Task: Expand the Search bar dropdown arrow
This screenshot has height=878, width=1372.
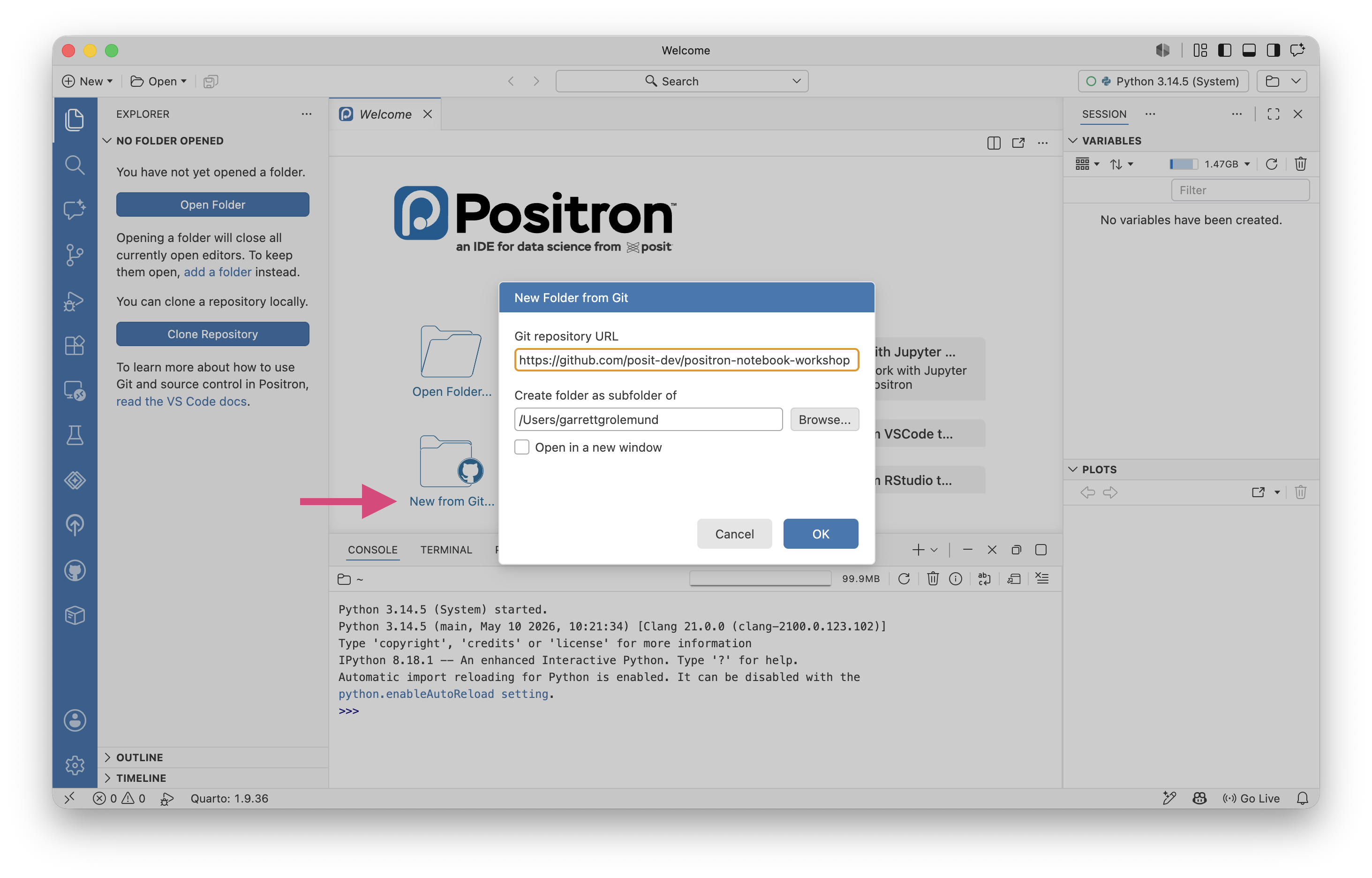Action: (796, 82)
